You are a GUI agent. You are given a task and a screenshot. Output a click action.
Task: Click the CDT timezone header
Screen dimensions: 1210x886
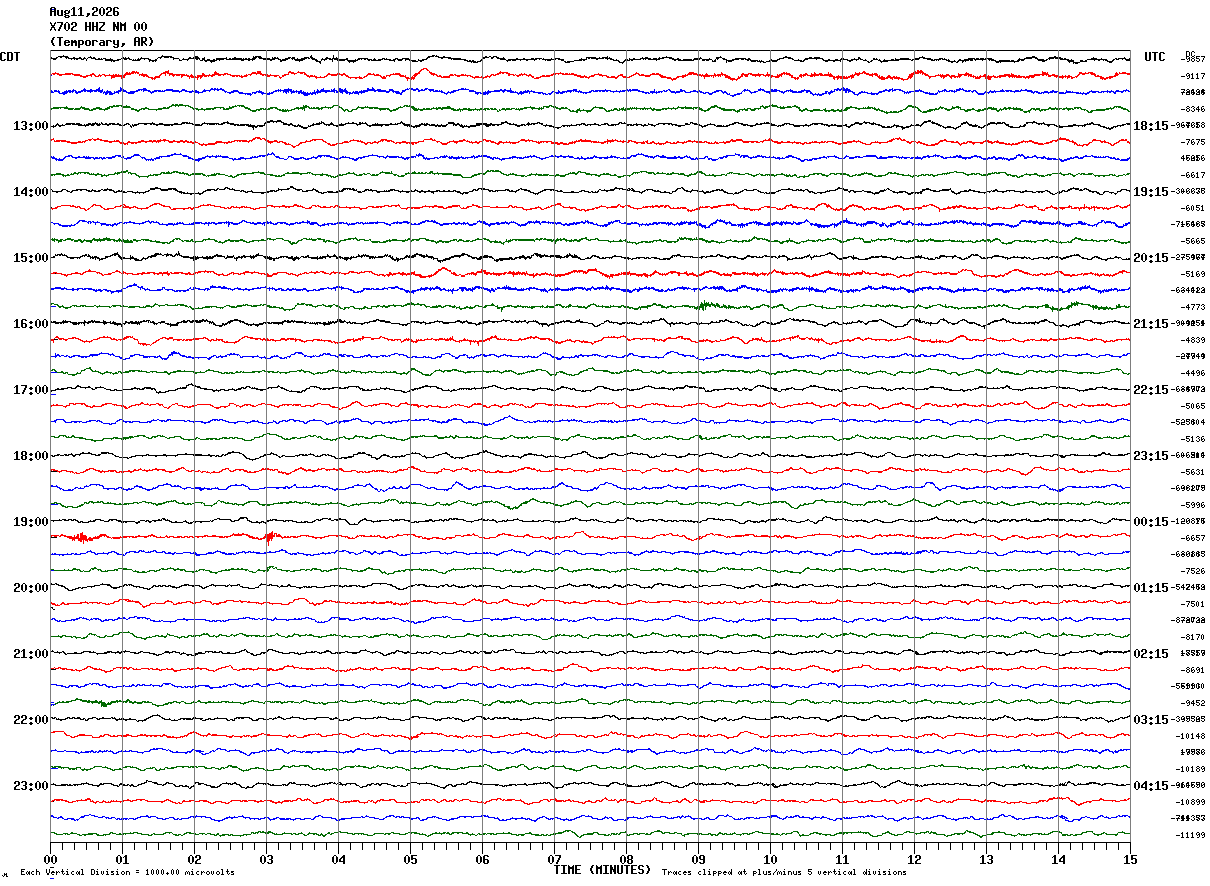(x=10, y=57)
